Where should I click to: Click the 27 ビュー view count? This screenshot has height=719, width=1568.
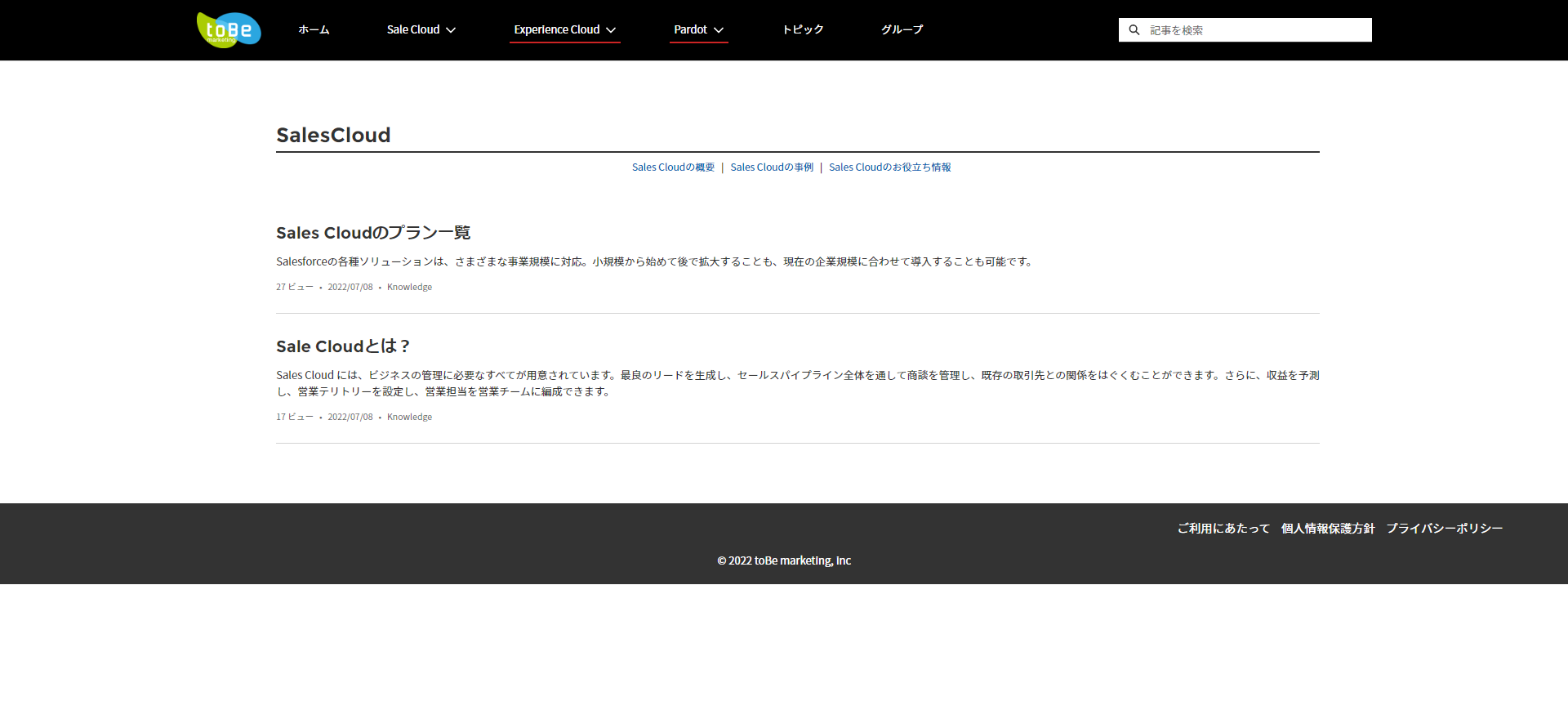(295, 287)
